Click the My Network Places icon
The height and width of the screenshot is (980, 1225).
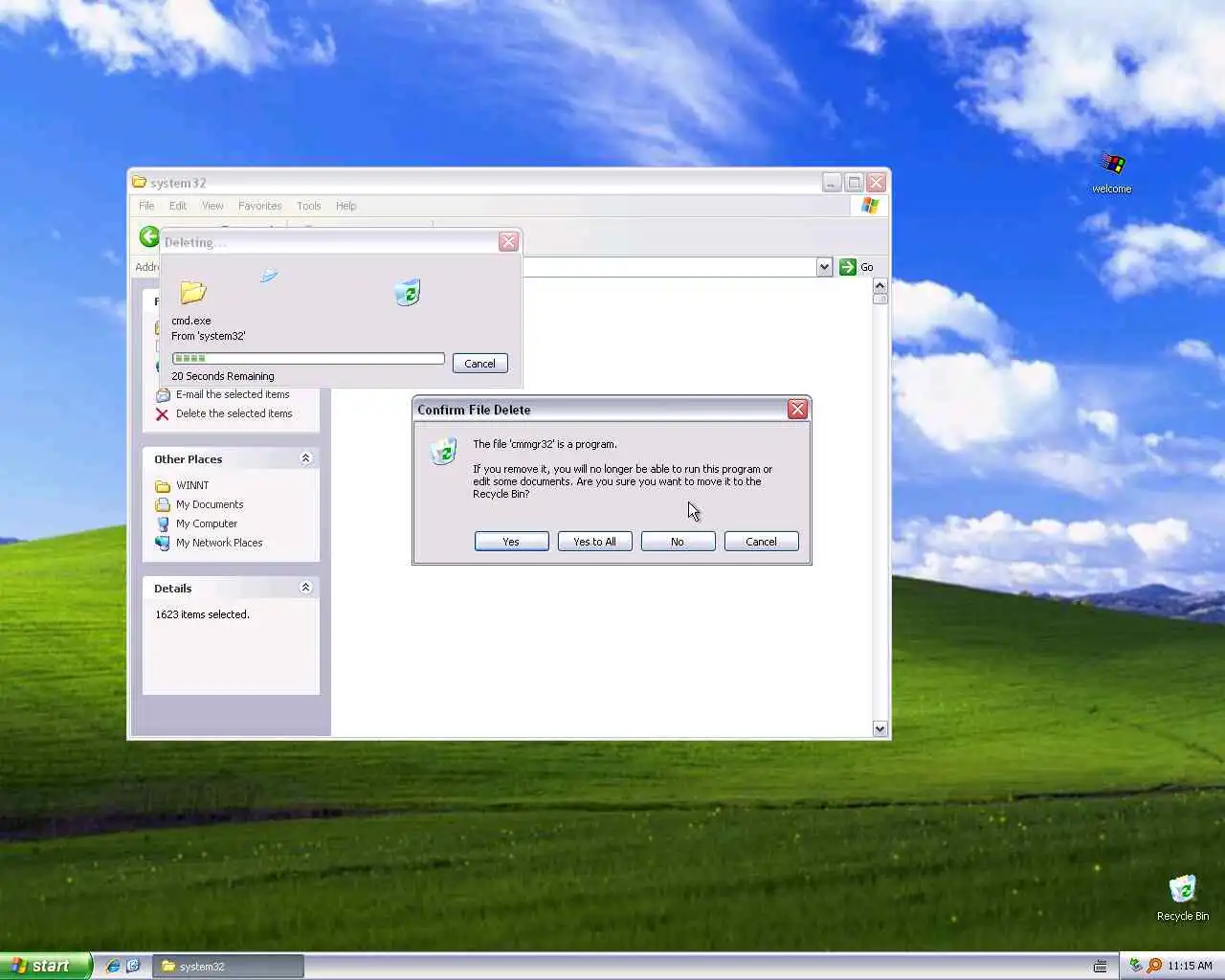163,543
